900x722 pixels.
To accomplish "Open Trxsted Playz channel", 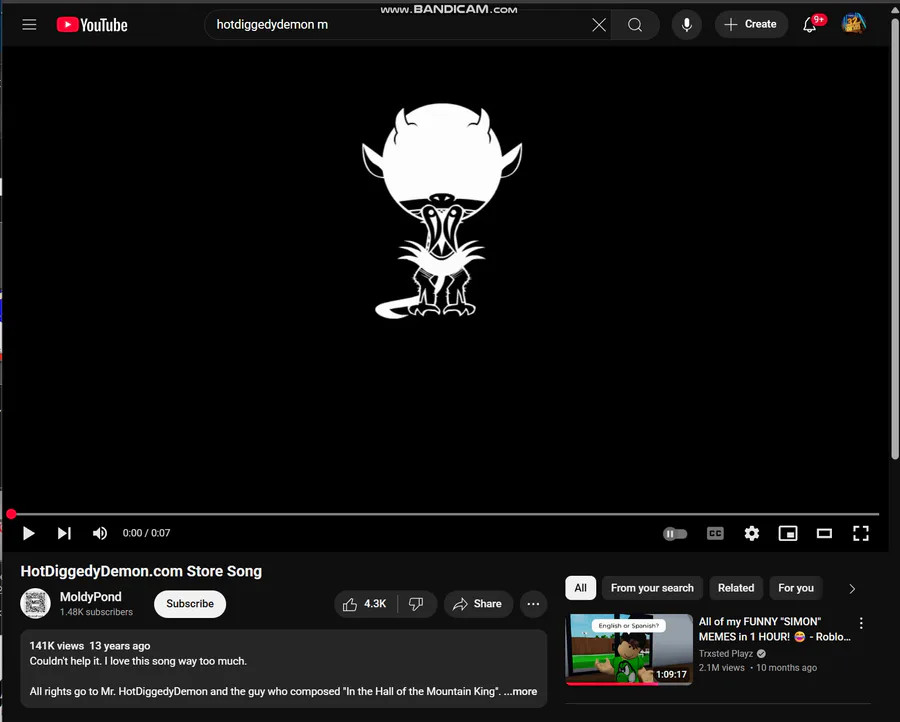I will coord(726,654).
